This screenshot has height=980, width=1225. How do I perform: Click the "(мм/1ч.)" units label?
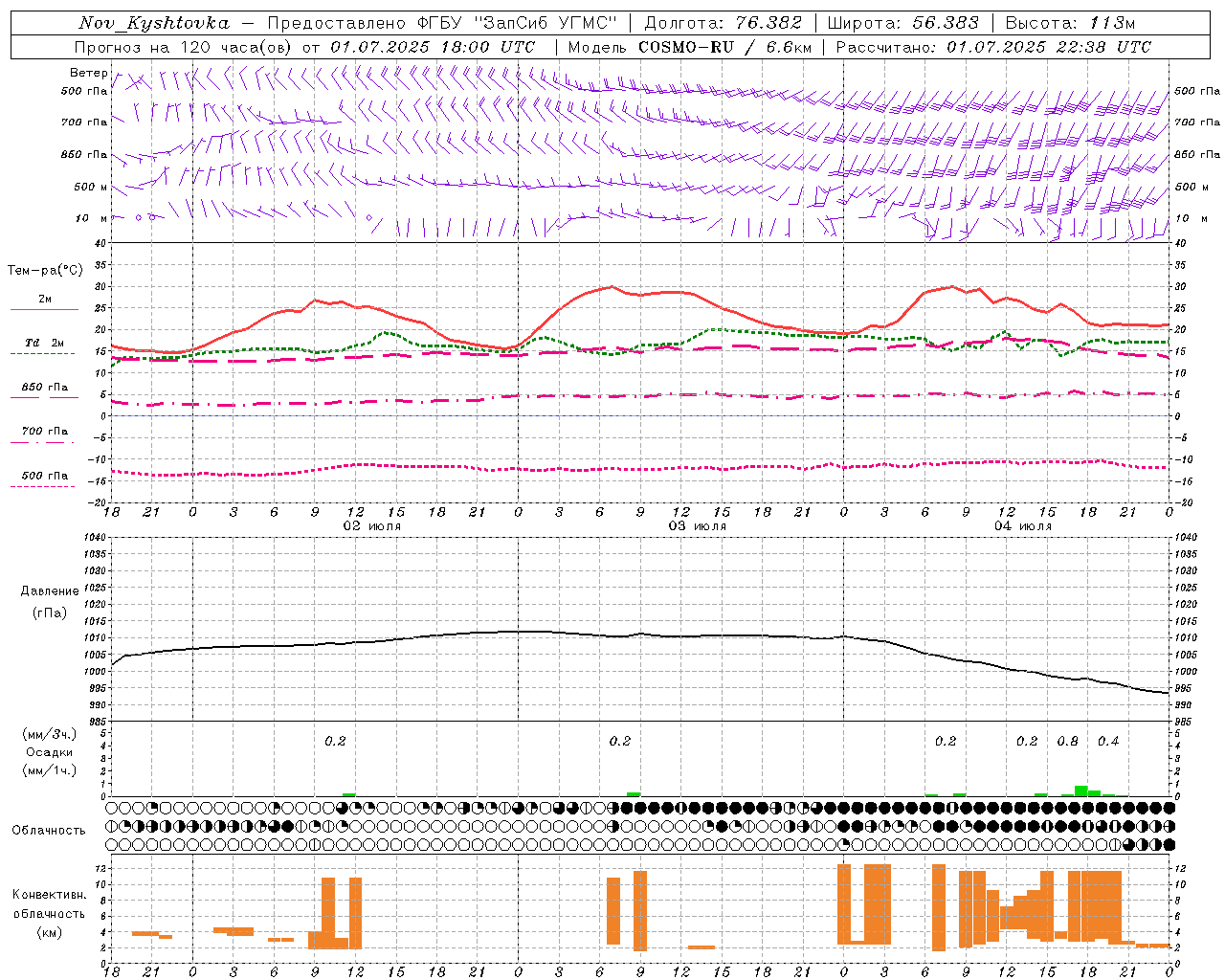tap(49, 770)
